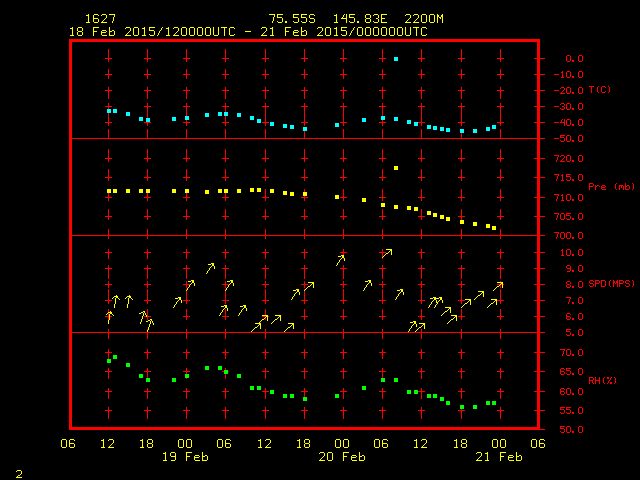Image resolution: width=640 pixels, height=480 pixels.
Task: Click the "19 Feb" date label
Action: [185, 457]
